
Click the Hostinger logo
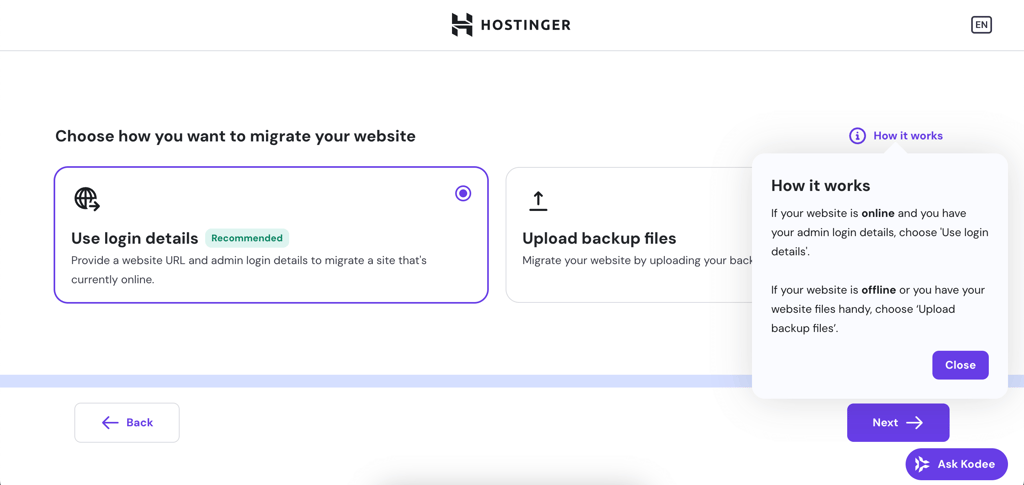[511, 25]
